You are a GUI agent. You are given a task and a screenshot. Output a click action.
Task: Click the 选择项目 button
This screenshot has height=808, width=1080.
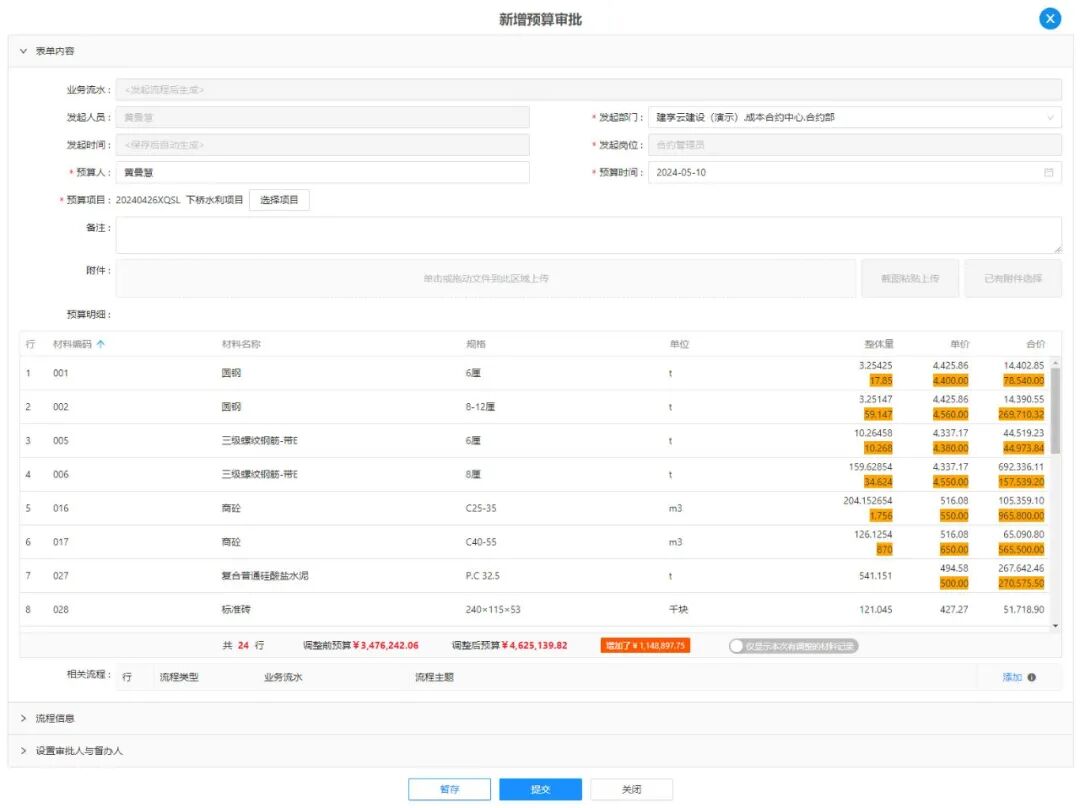click(279, 200)
